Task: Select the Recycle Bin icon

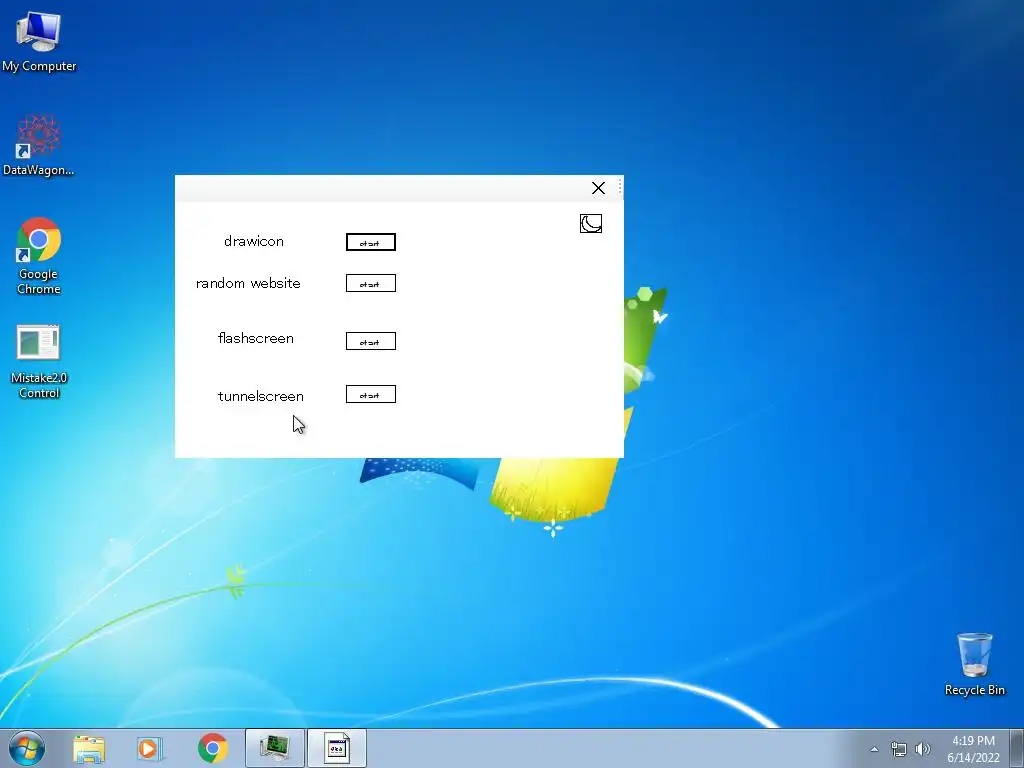Action: (x=974, y=664)
